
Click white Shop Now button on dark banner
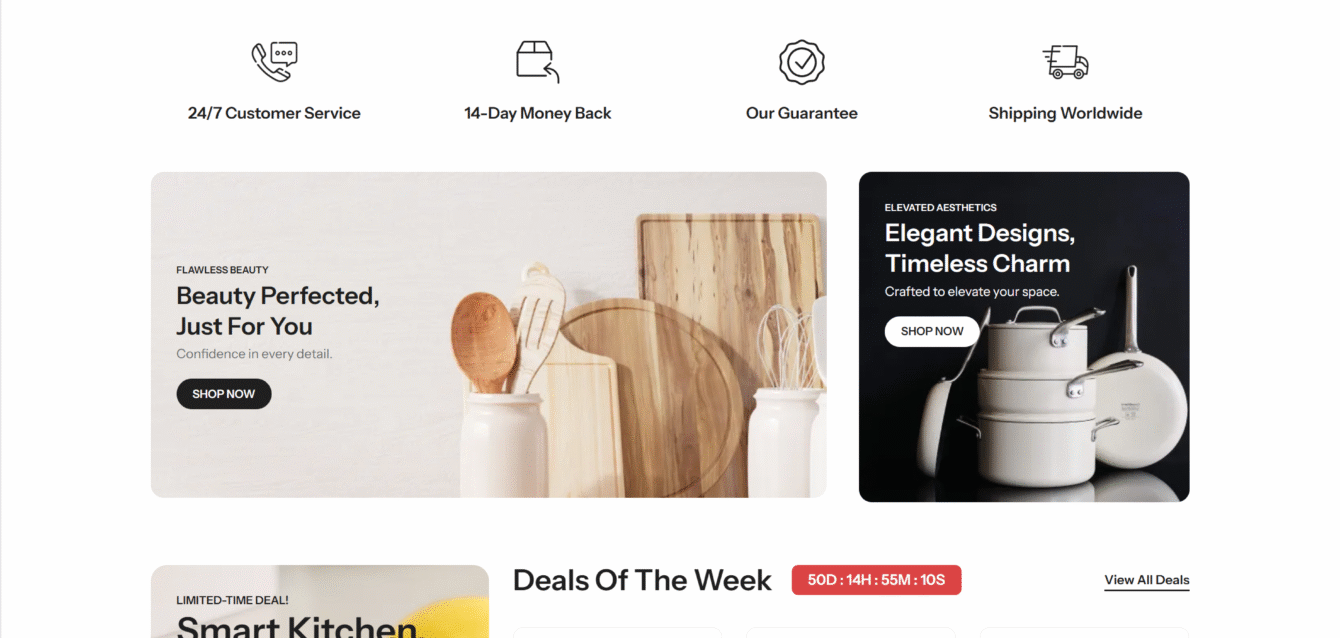pyautogui.click(x=932, y=331)
